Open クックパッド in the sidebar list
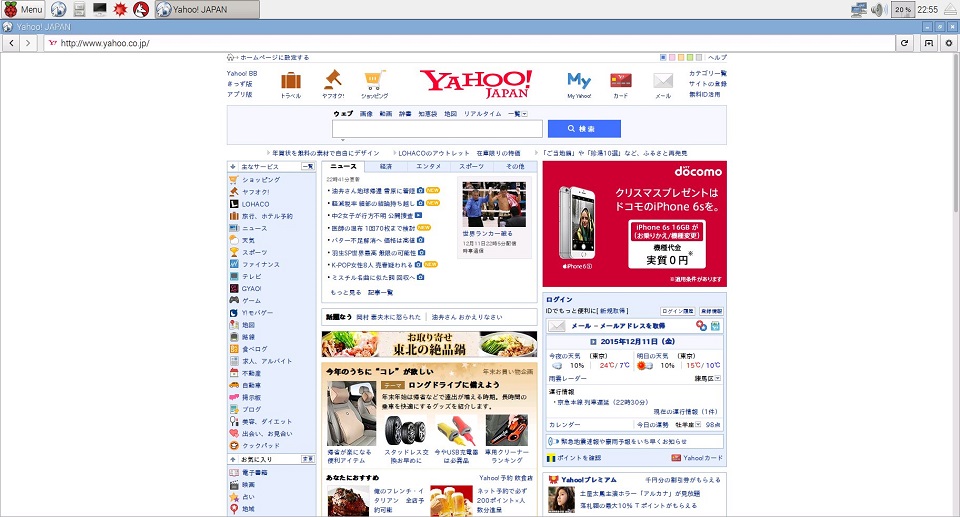The width and height of the screenshot is (960, 517). [x=261, y=446]
